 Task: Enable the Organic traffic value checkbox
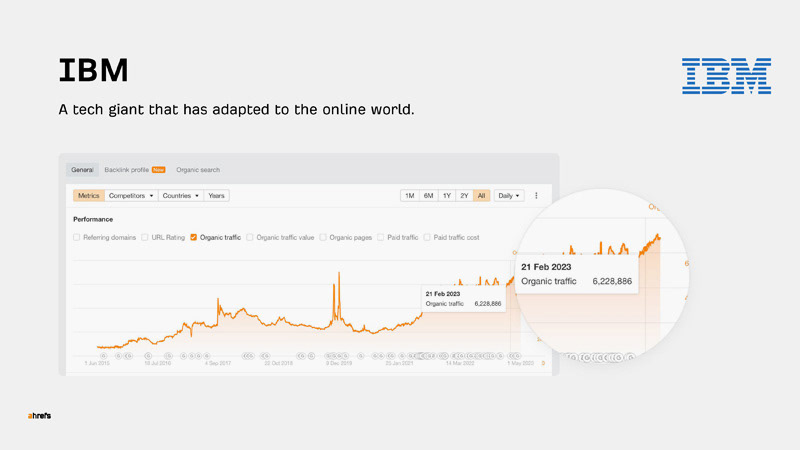tap(249, 237)
